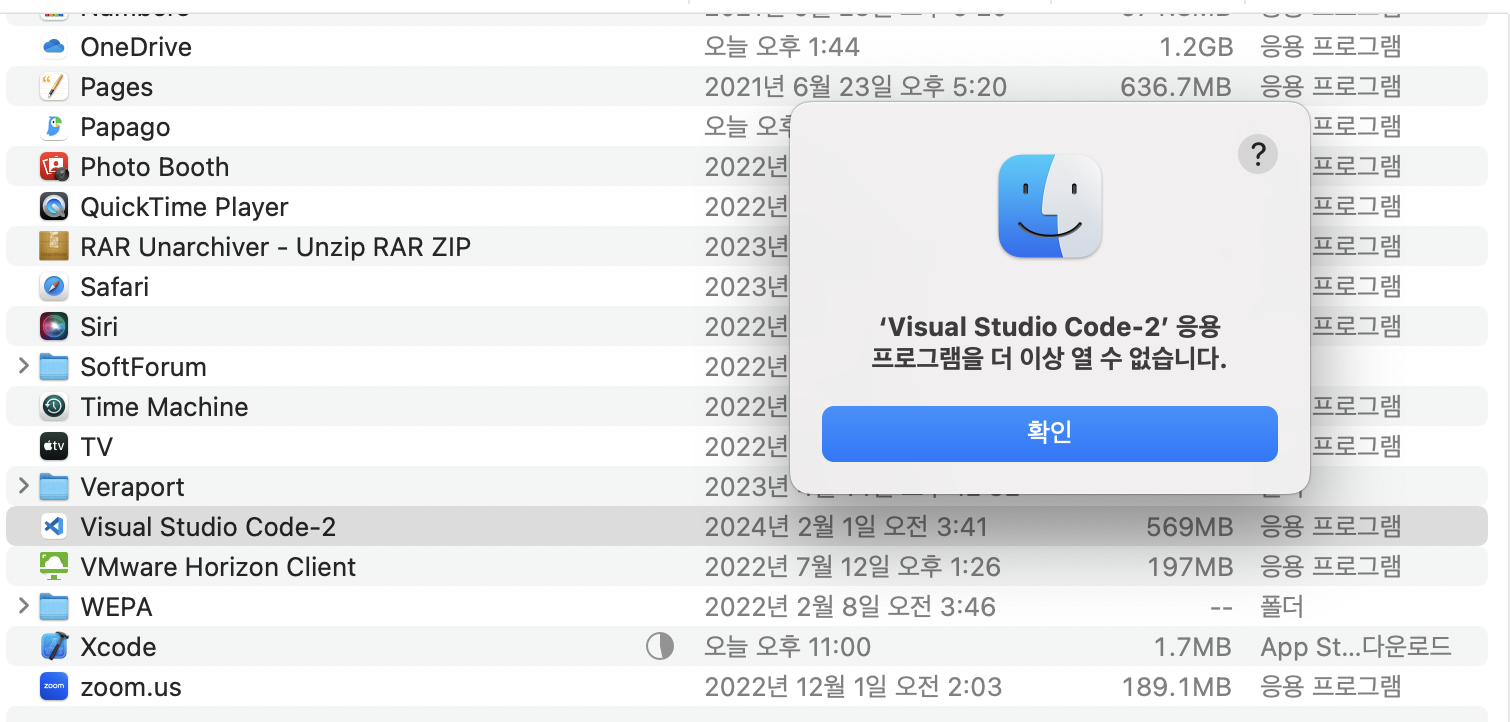Click the Papago parrot icon

point(54,127)
